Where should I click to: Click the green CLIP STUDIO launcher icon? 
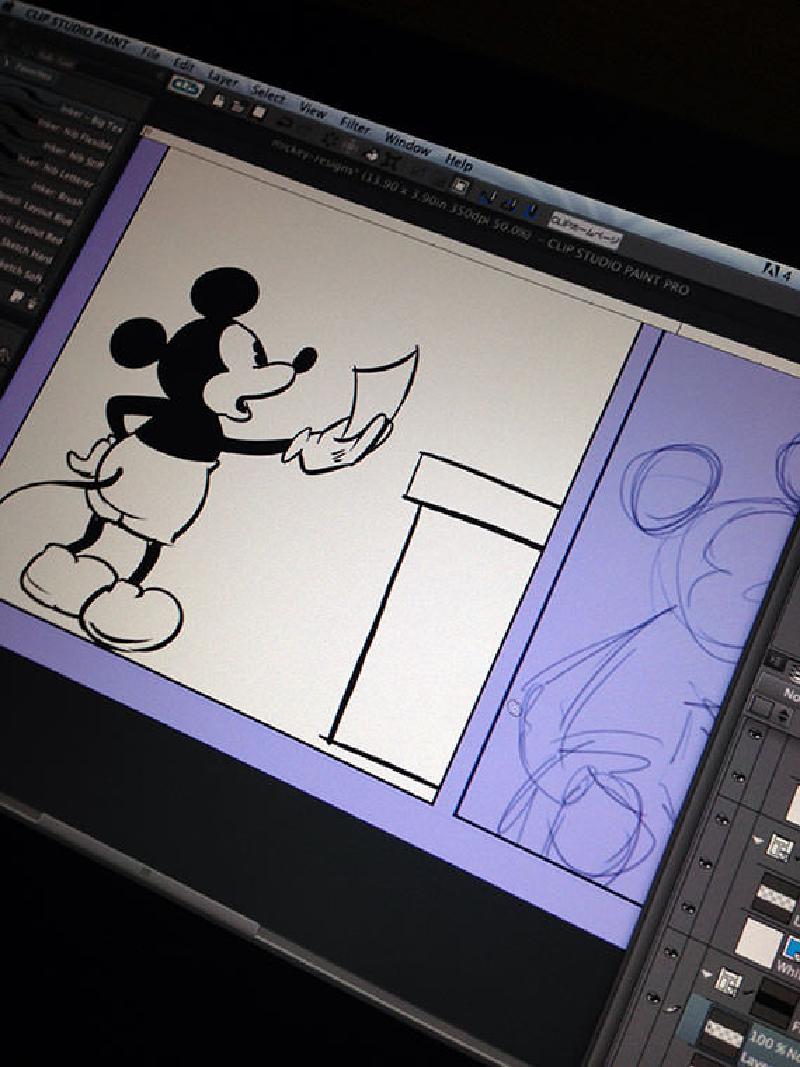[187, 86]
